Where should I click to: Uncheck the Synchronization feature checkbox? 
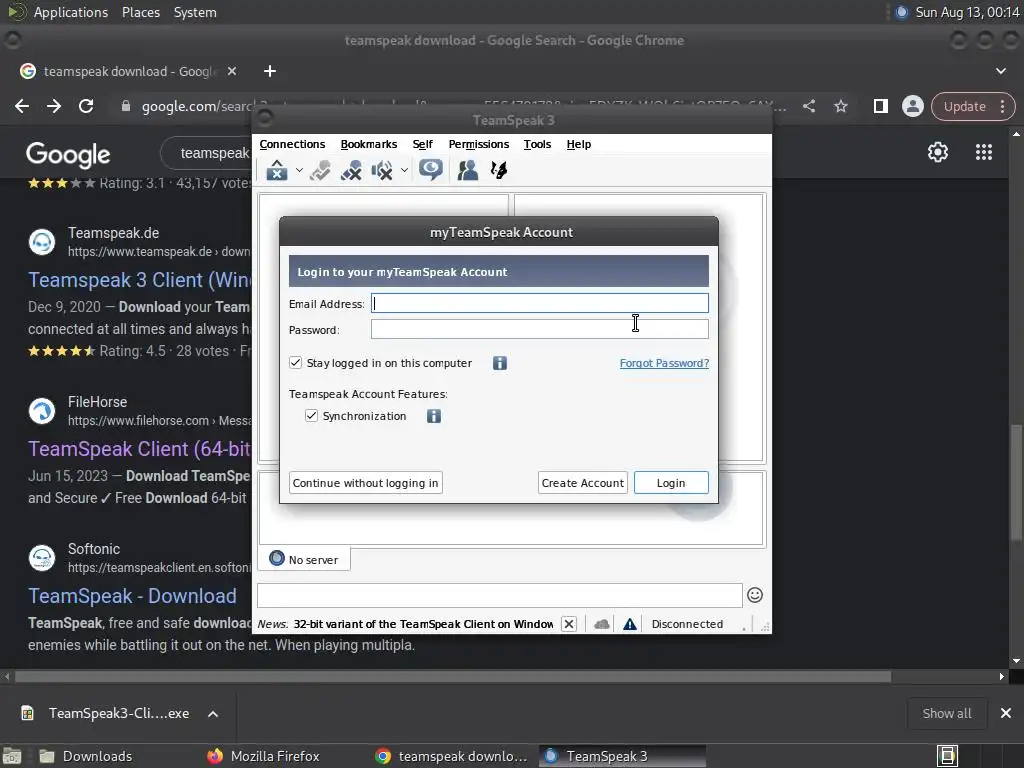tap(312, 415)
